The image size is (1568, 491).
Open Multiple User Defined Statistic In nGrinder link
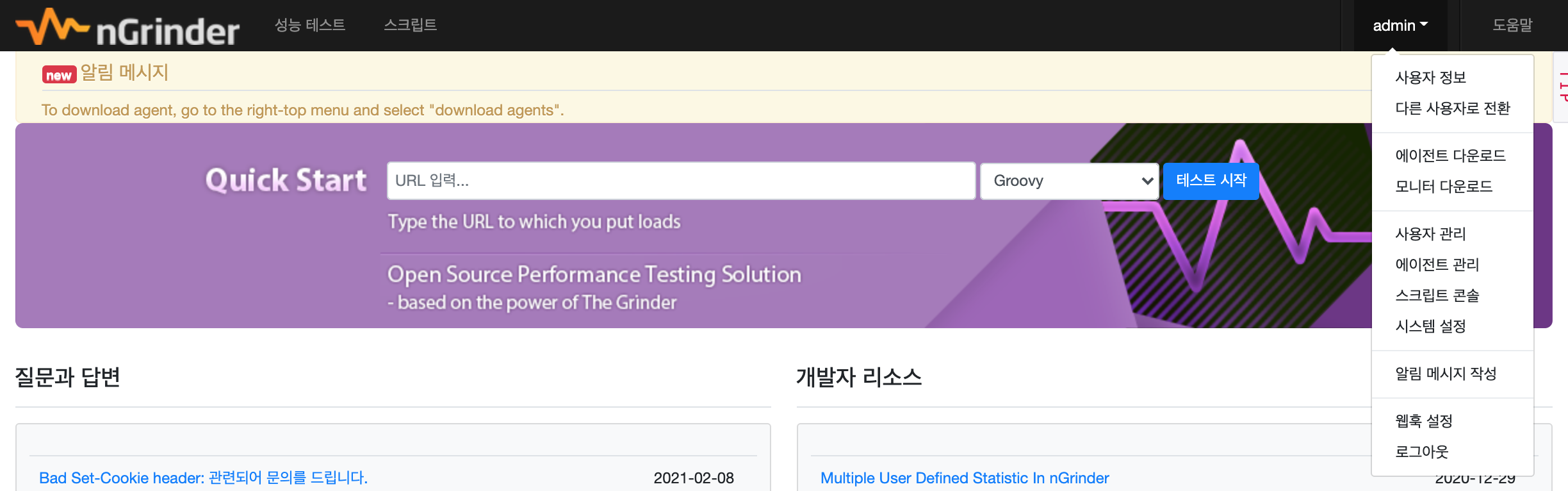pos(965,478)
